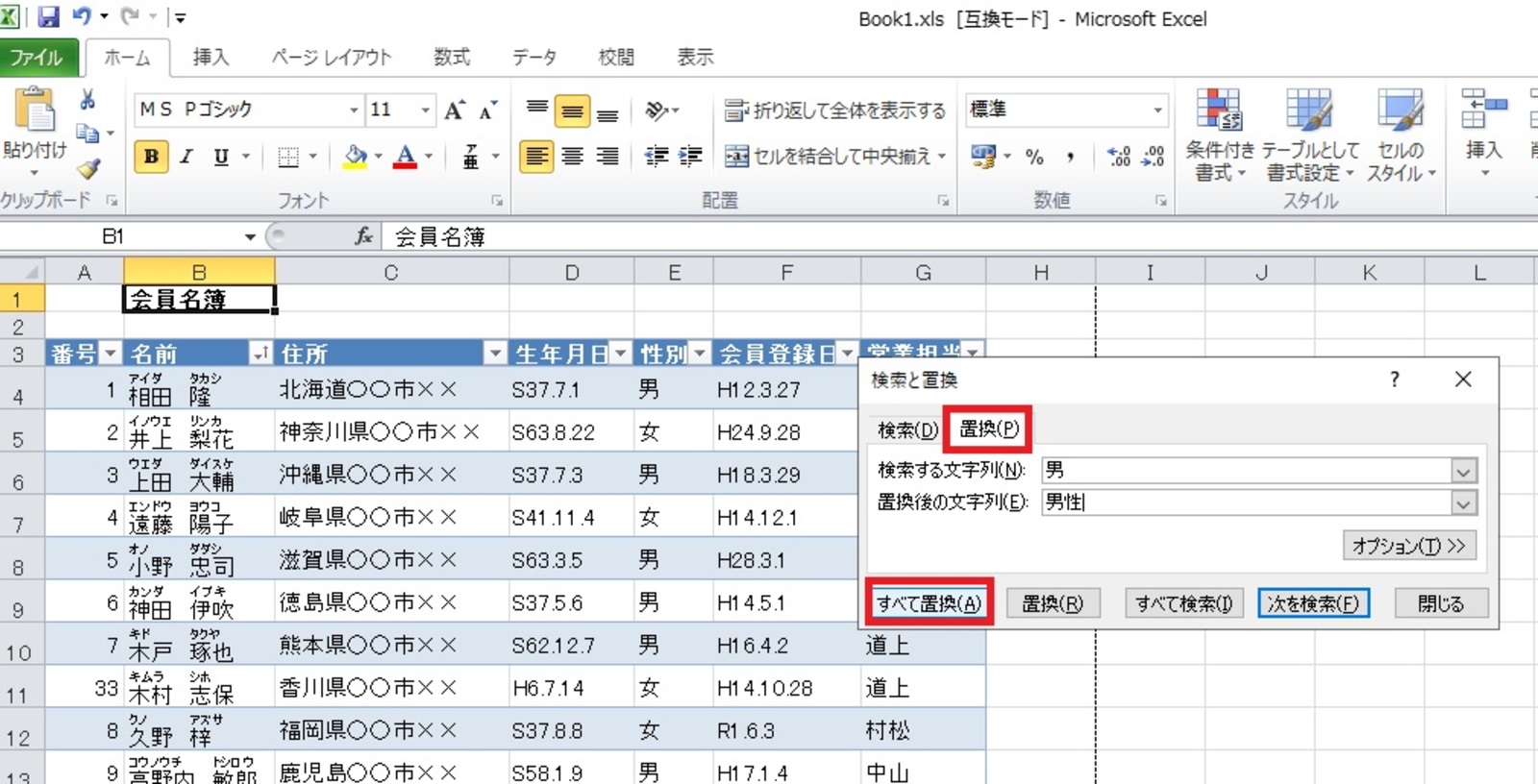
Task: Increase decimal places
Action: click(1118, 157)
